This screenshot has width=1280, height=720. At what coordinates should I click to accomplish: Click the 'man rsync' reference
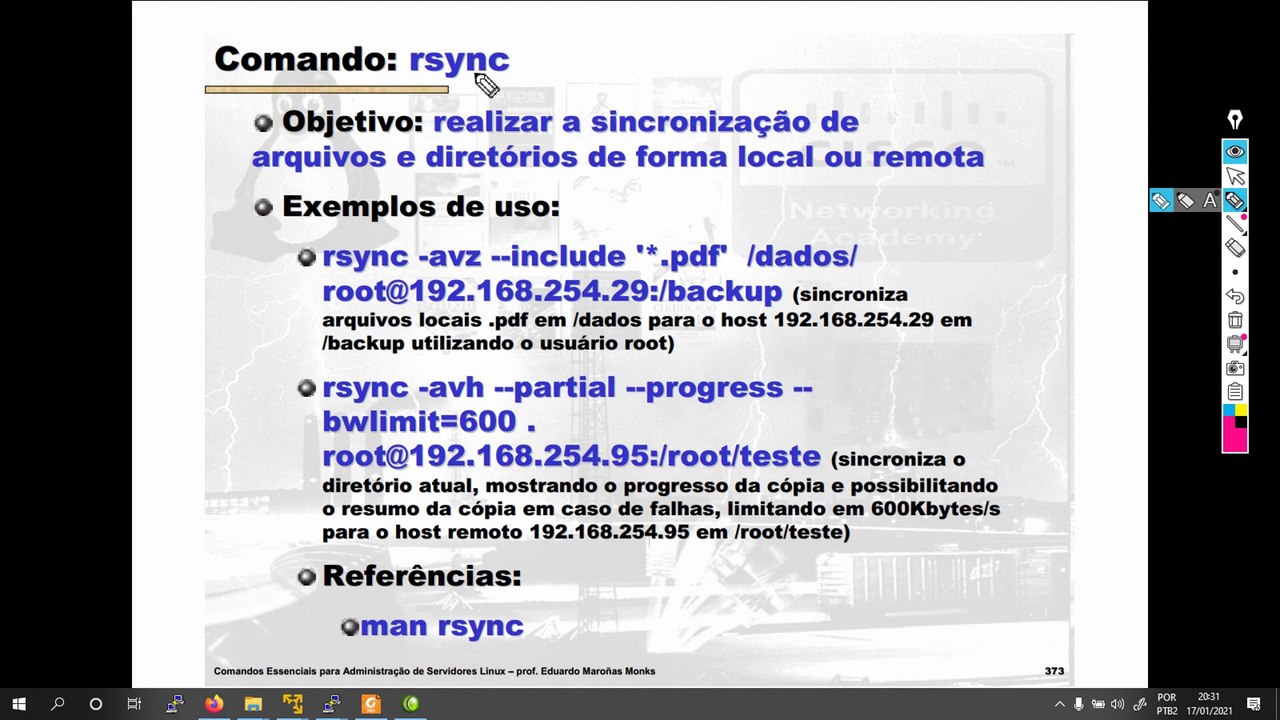pyautogui.click(x=442, y=627)
